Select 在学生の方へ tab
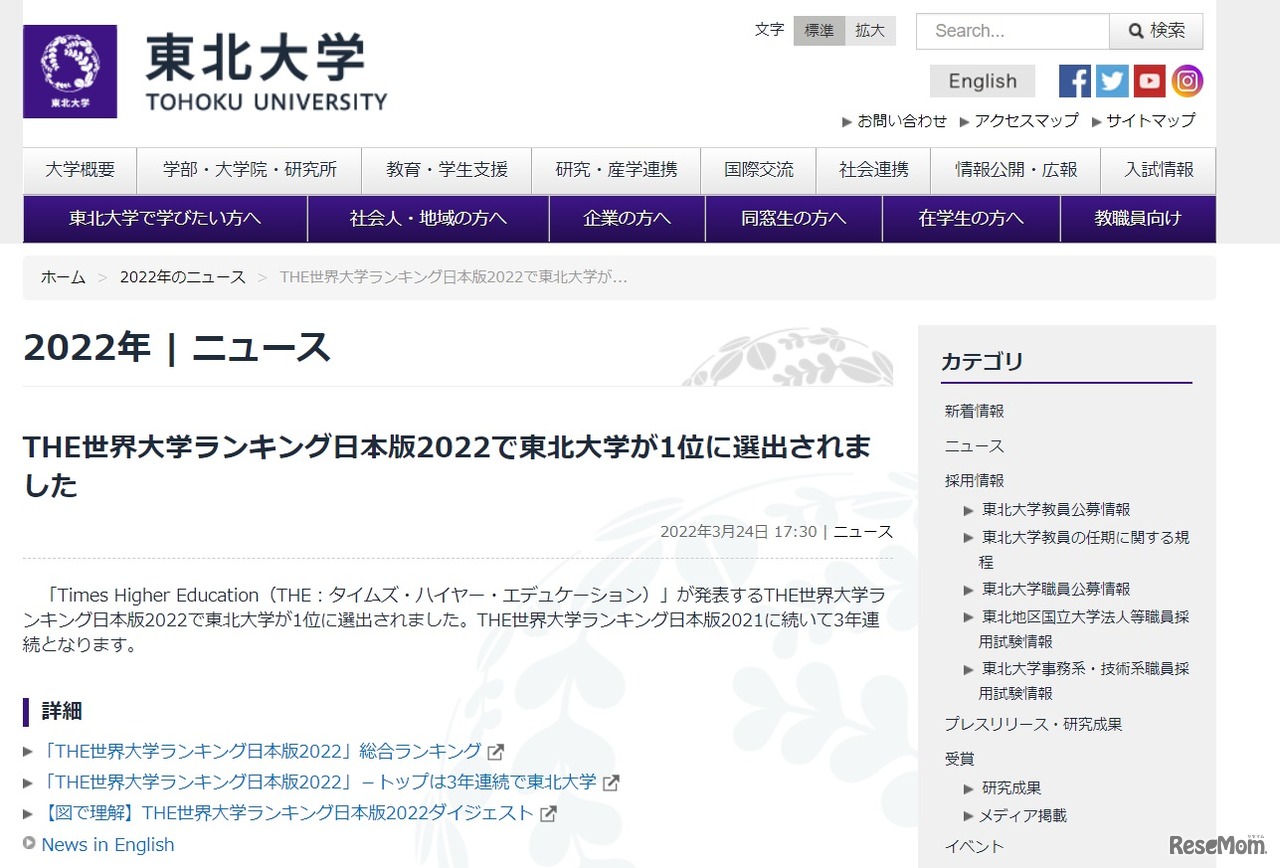 971,219
